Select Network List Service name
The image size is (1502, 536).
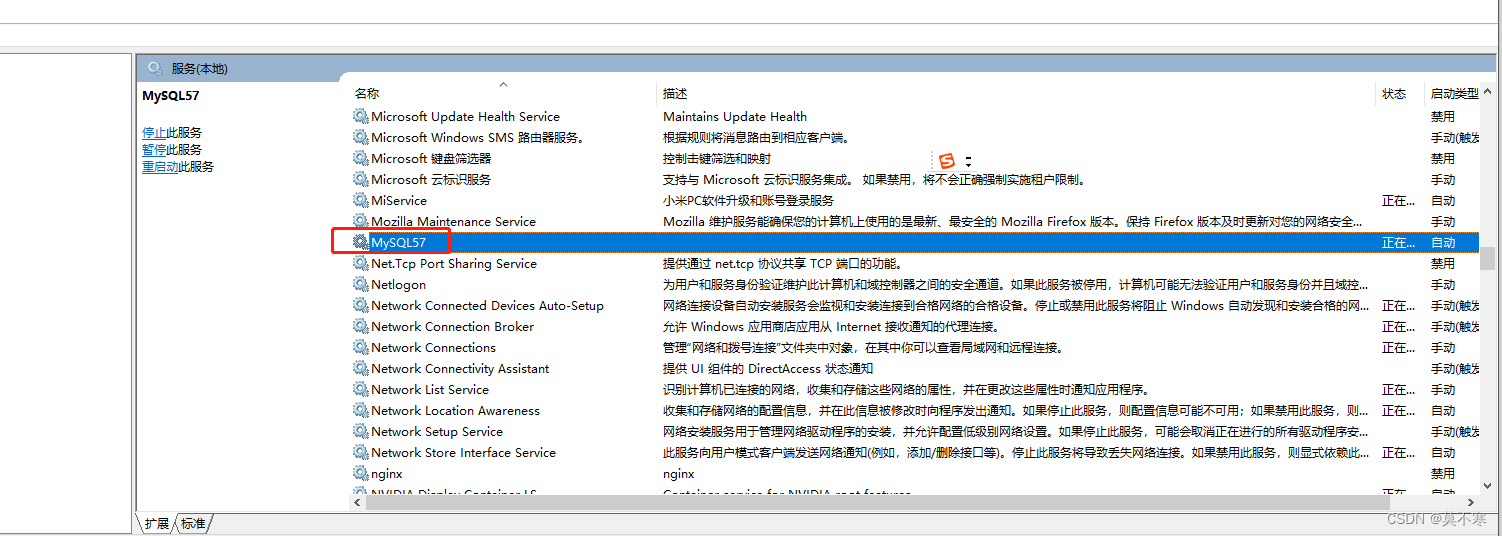click(430, 389)
